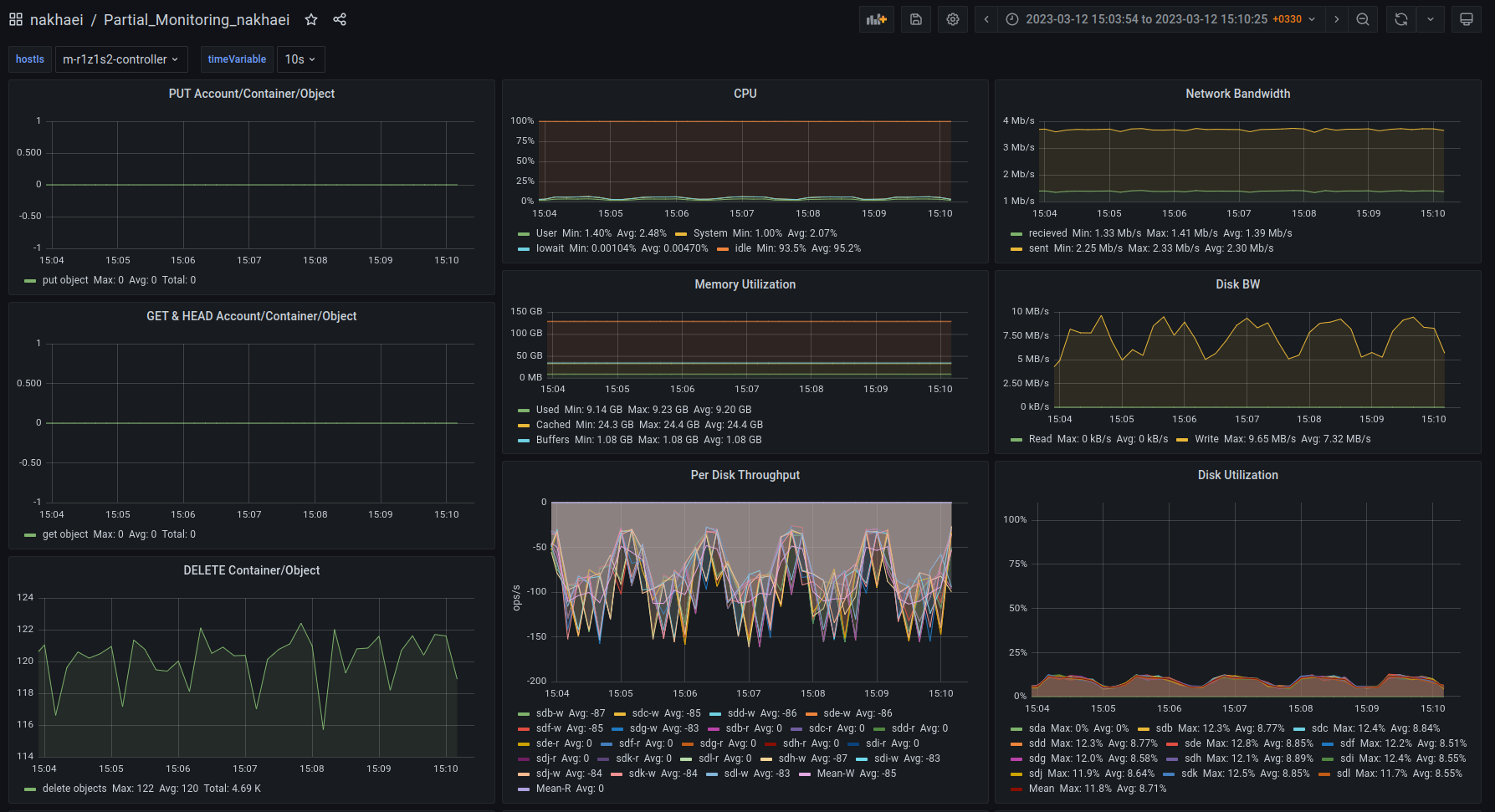Viewport: 1495px width, 812px height.
Task: Open the hostIs host dropdown
Action: coord(120,59)
